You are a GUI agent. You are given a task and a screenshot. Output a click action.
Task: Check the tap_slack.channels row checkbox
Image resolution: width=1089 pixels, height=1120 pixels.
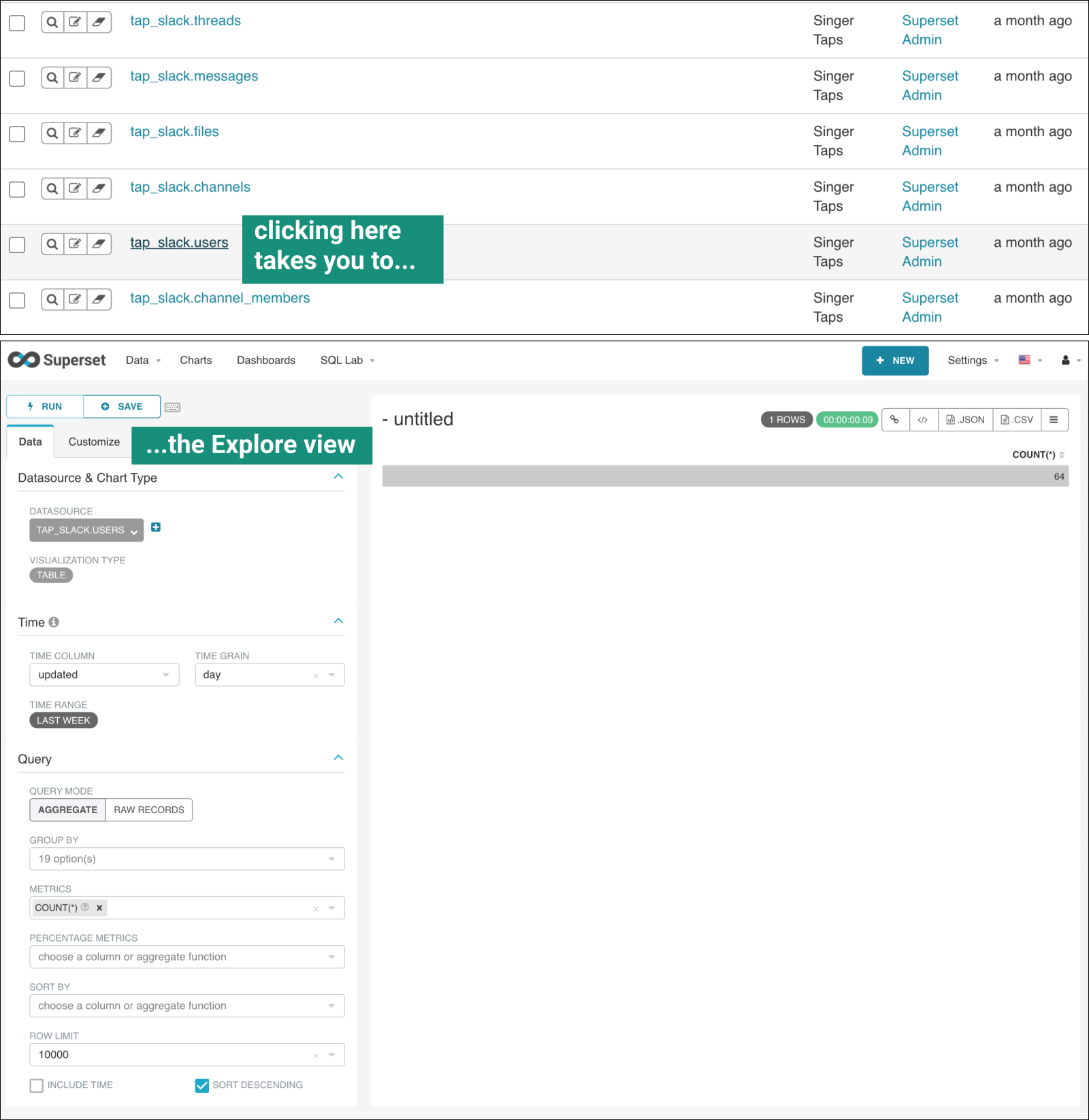pyautogui.click(x=17, y=189)
